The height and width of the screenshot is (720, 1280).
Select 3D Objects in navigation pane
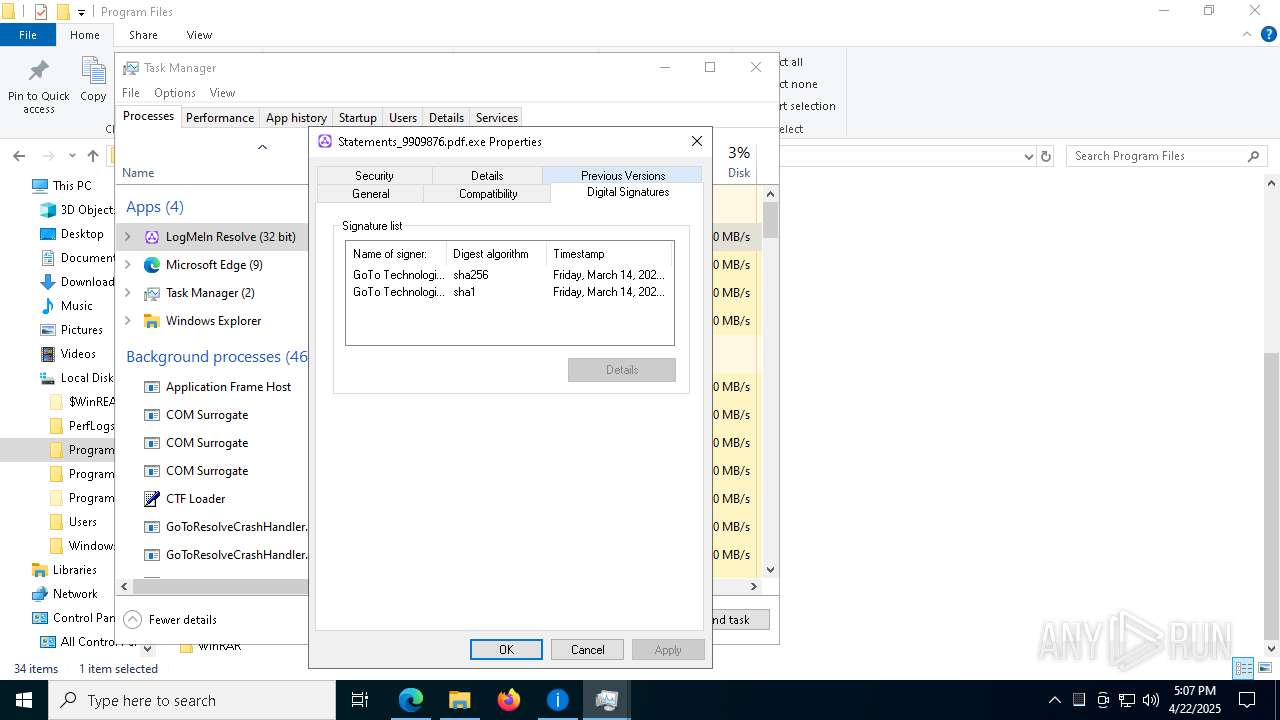[x=76, y=210]
